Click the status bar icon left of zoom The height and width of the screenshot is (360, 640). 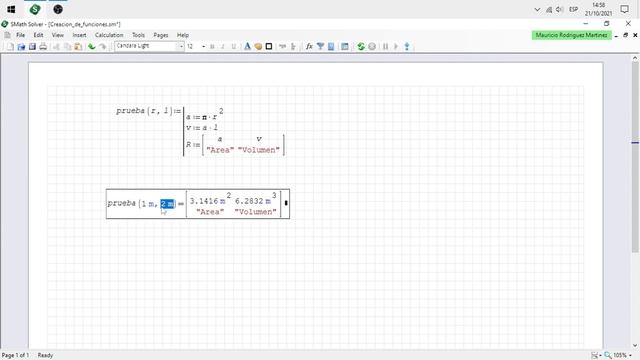point(595,356)
